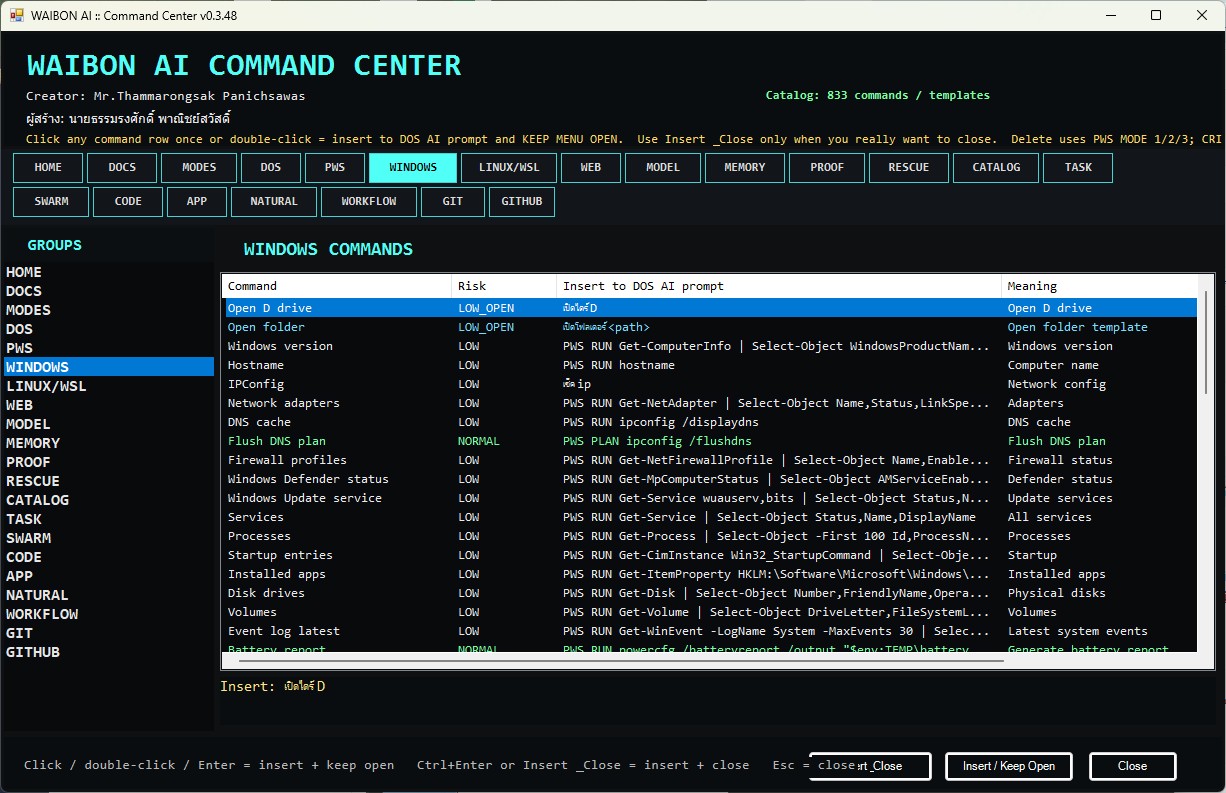
Task: Select the Event log latest row
Action: 710,631
